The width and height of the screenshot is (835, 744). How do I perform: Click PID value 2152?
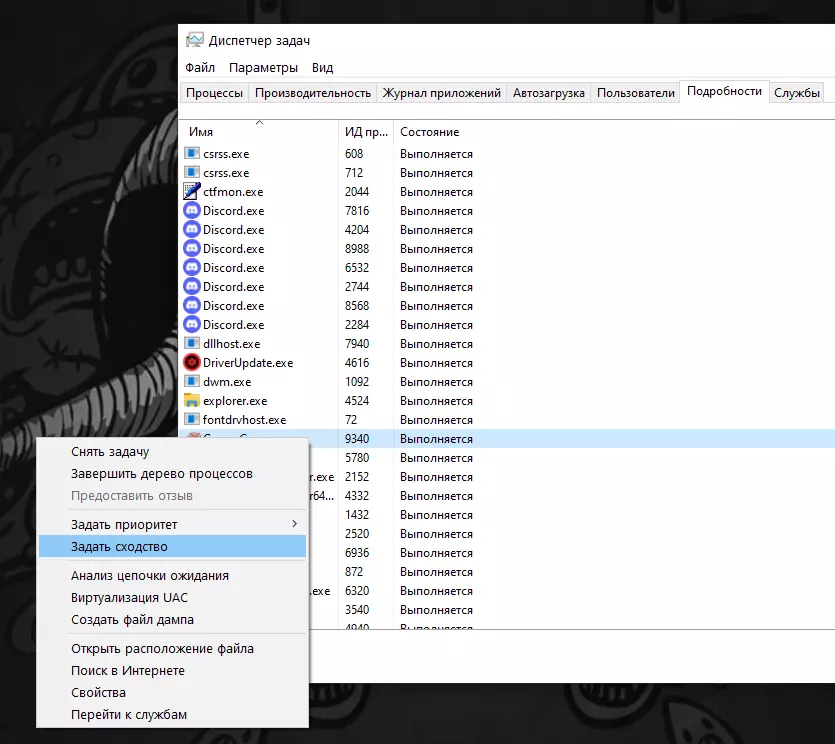pos(357,477)
